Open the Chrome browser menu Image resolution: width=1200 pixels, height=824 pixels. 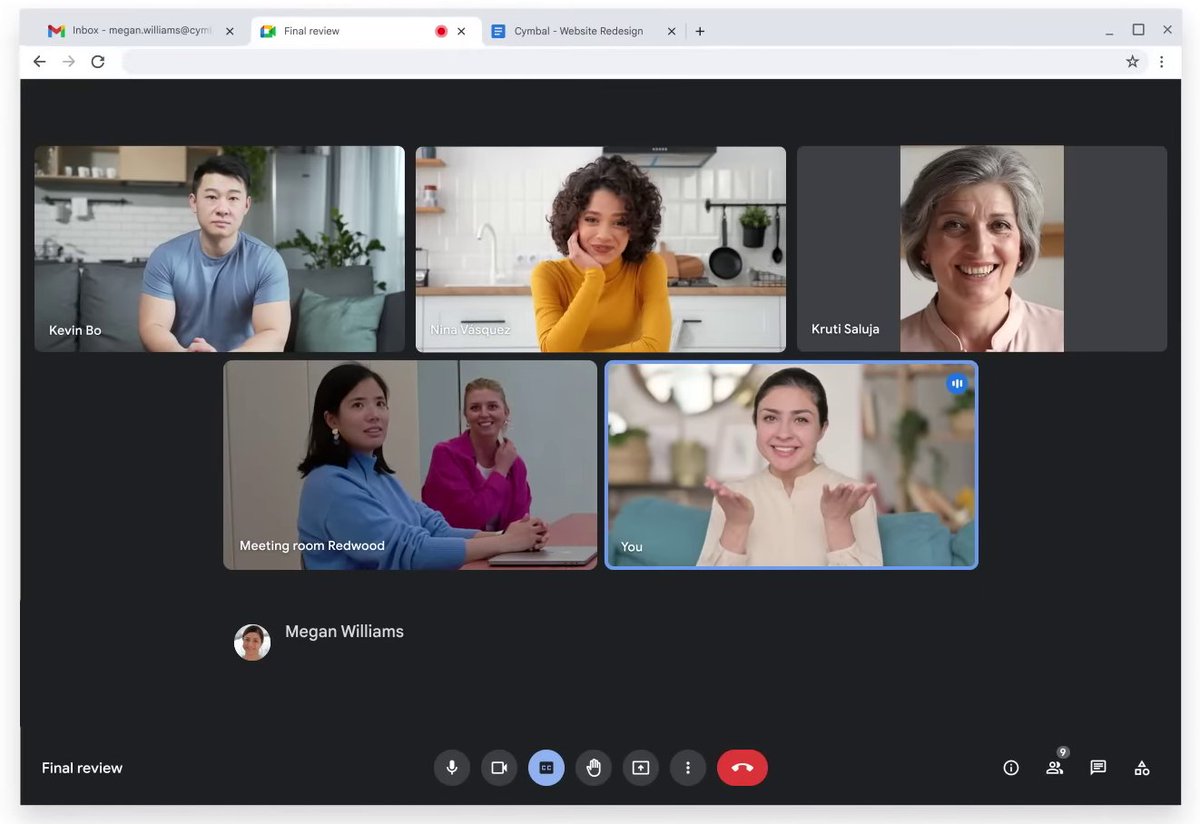(x=1162, y=61)
